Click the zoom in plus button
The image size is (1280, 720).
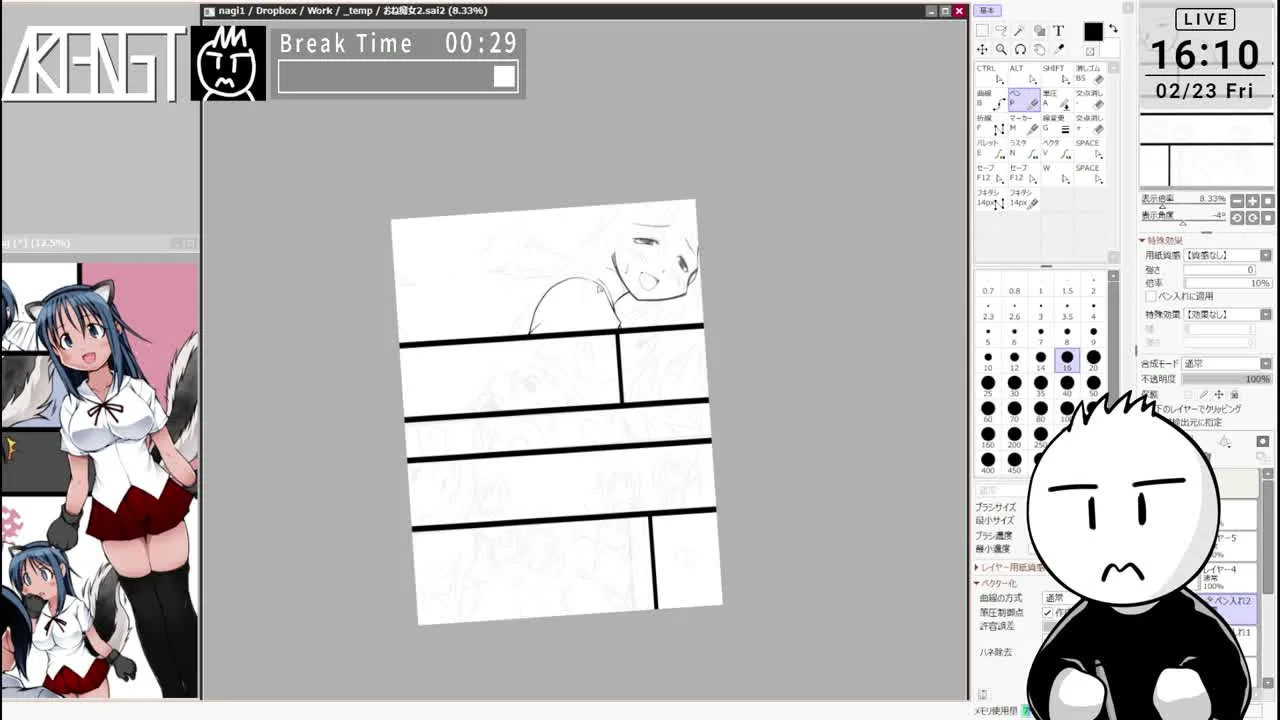(1252, 201)
